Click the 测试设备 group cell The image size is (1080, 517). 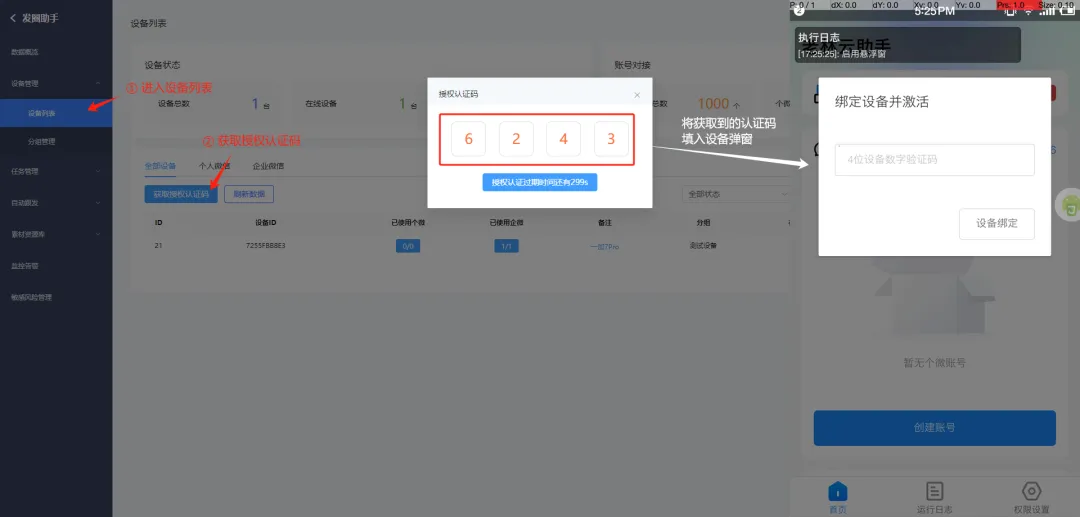click(x=703, y=246)
